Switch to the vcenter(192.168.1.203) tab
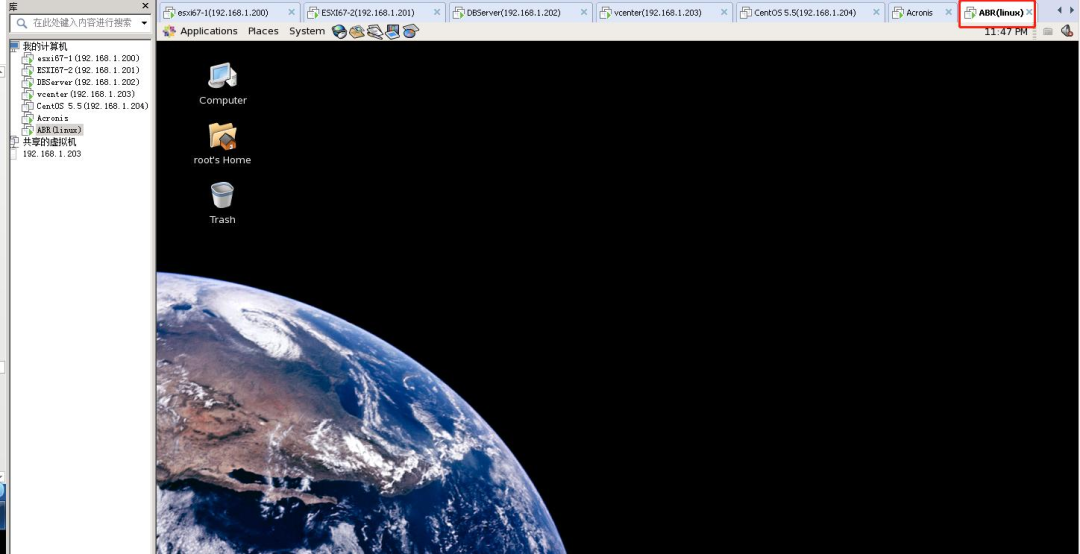The height and width of the screenshot is (554, 1080). click(x=665, y=12)
